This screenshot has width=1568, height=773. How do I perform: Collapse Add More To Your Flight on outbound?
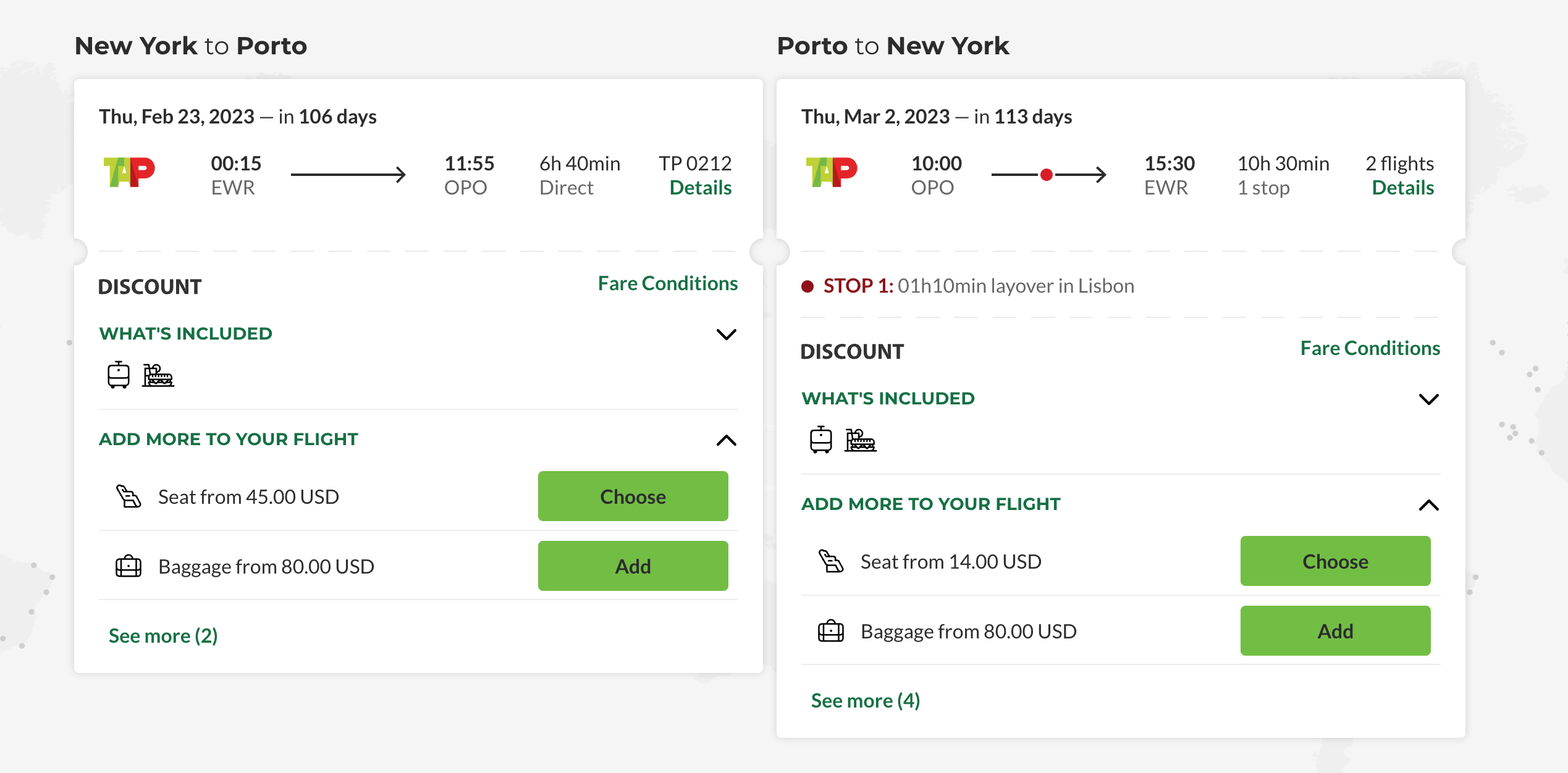click(x=726, y=440)
